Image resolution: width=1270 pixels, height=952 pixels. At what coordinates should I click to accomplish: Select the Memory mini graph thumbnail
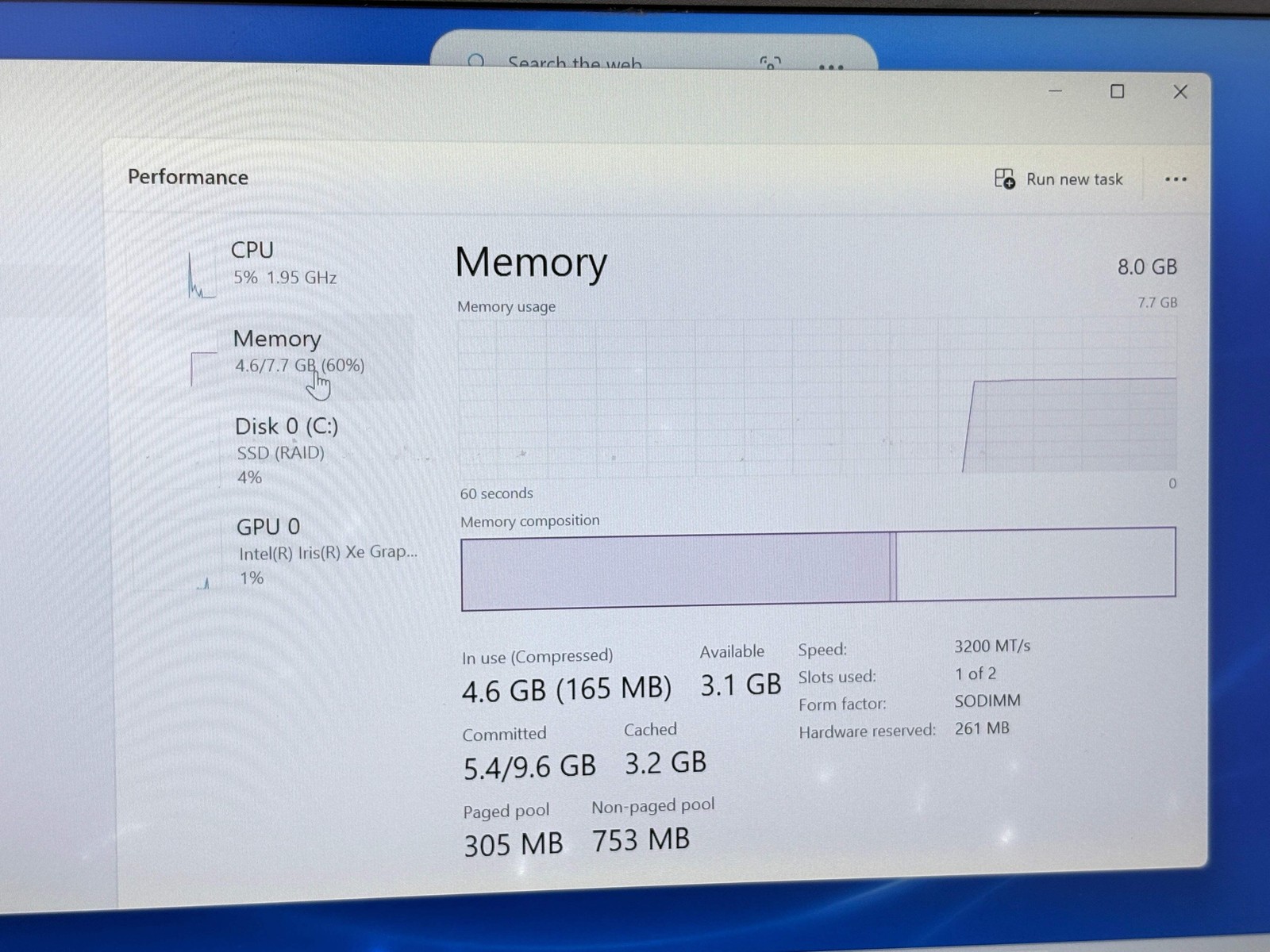204,369
